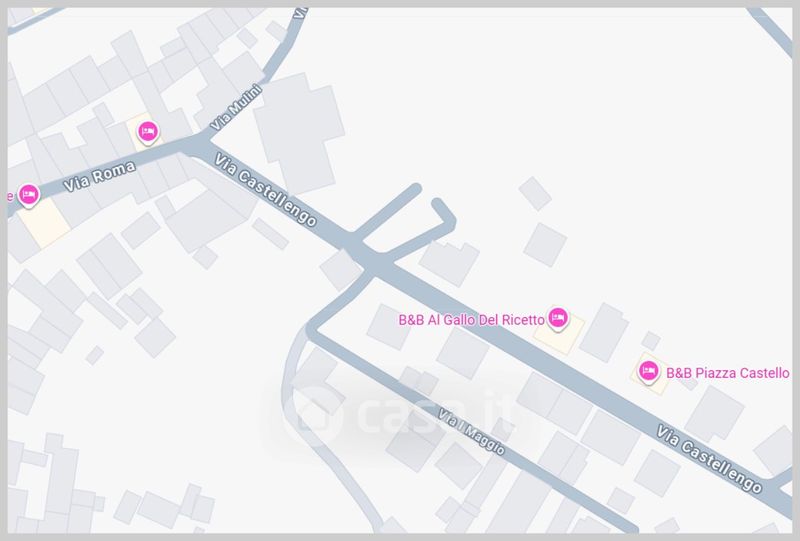Open the B&B Al Gallo Del Ricetto label
800x541 pixels.
click(x=471, y=320)
